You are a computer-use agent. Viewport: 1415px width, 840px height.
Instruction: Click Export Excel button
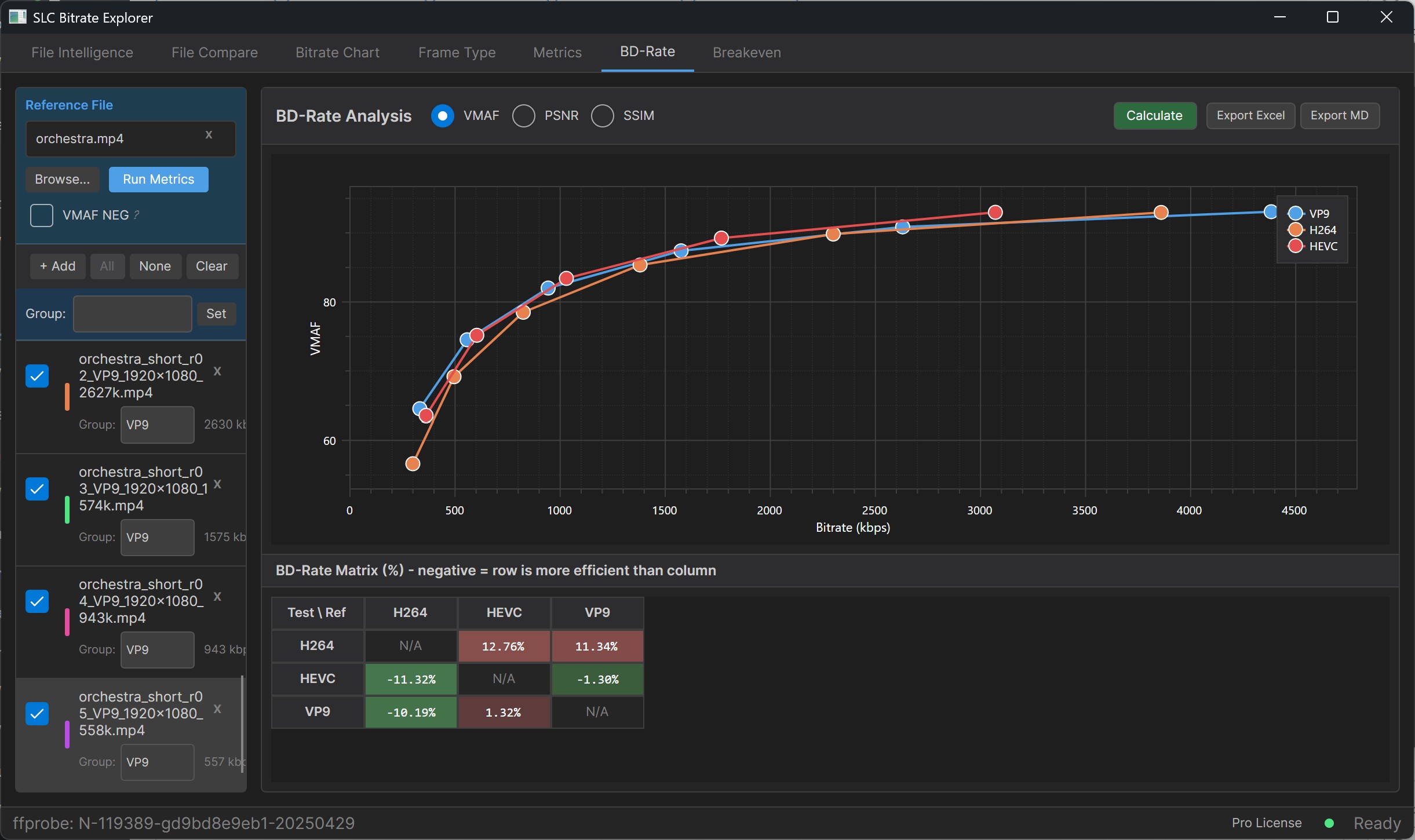(x=1250, y=116)
